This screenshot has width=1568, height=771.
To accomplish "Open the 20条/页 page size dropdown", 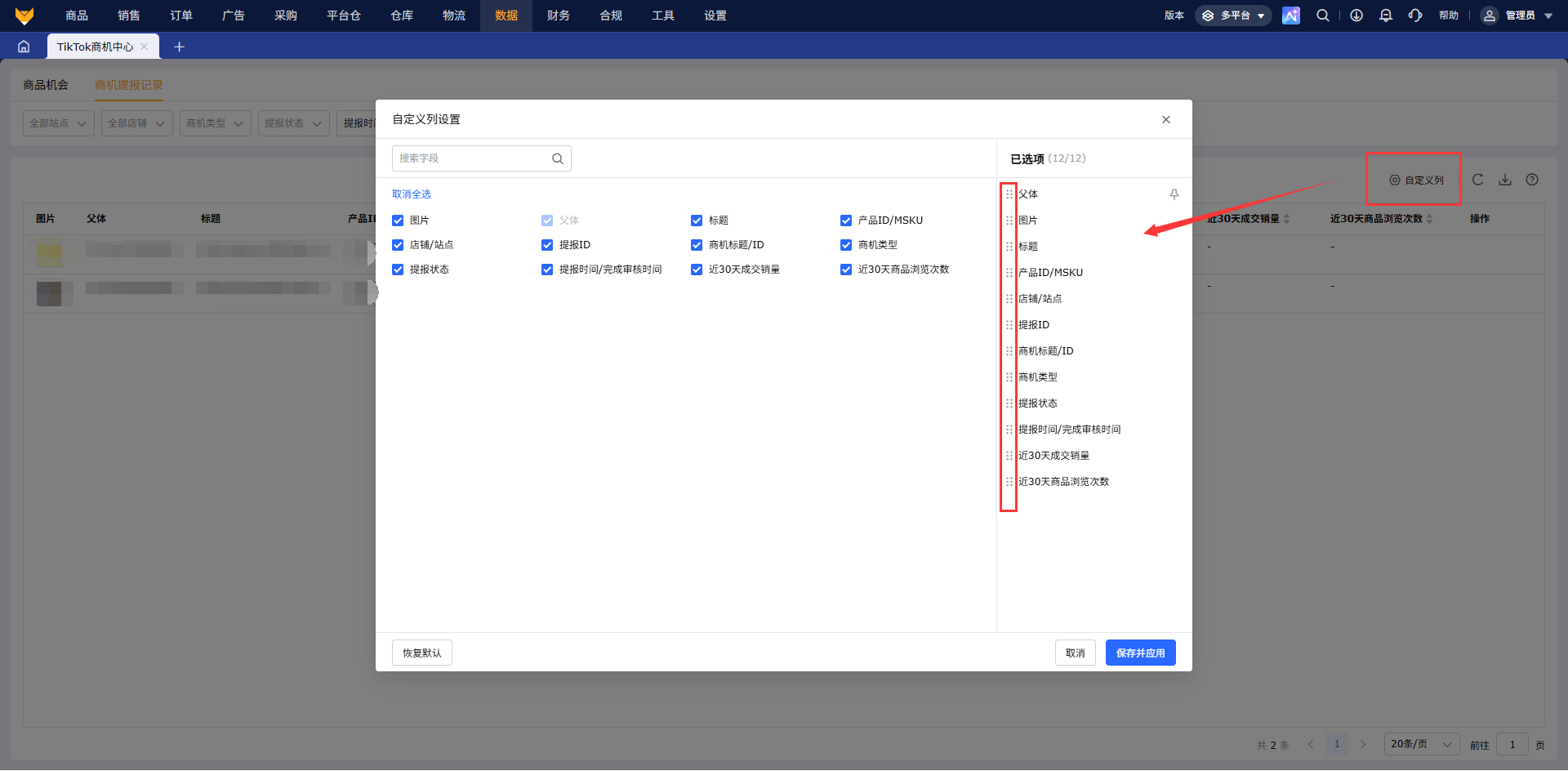I will pyautogui.click(x=1422, y=744).
